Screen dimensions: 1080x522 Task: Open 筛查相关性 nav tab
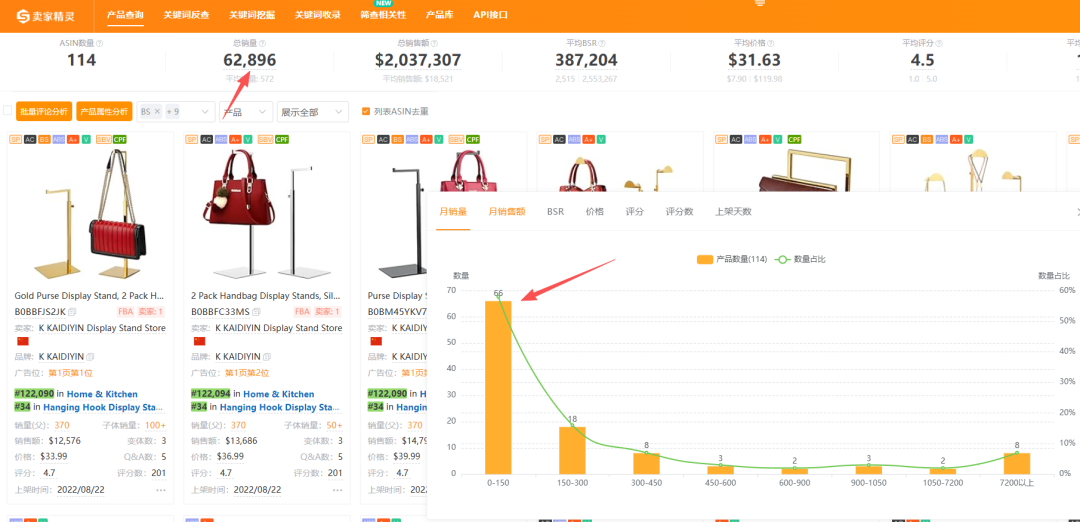(x=383, y=14)
